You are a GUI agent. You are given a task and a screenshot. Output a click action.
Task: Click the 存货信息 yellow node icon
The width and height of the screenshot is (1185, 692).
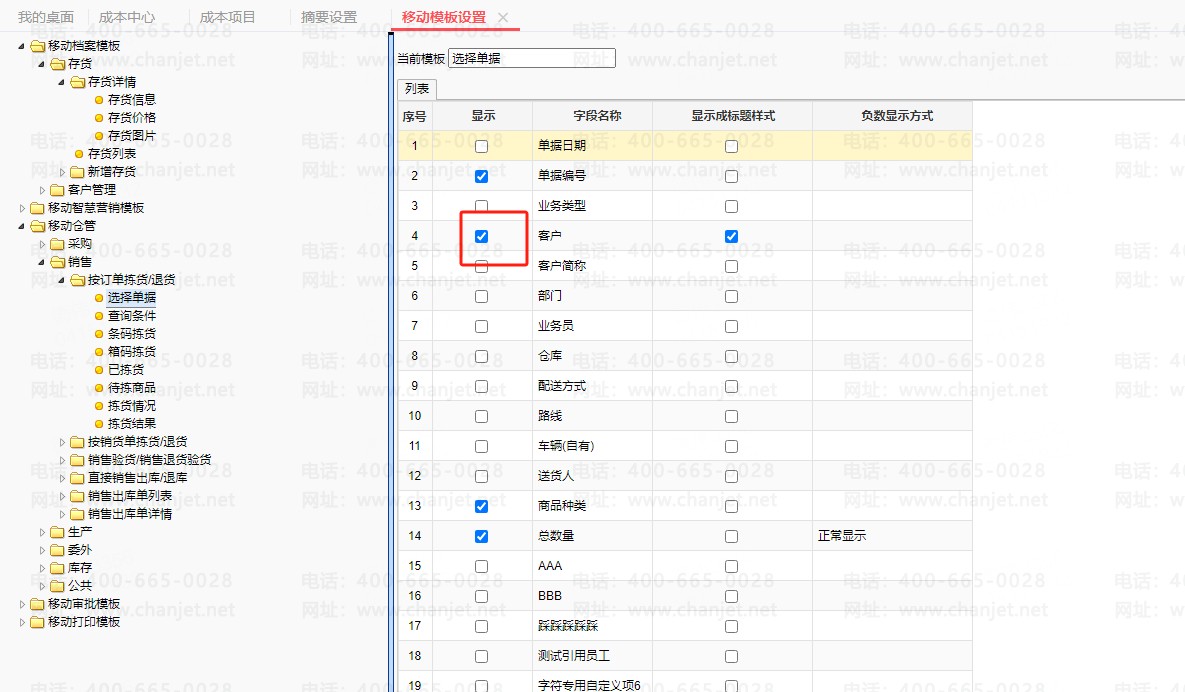pos(98,100)
